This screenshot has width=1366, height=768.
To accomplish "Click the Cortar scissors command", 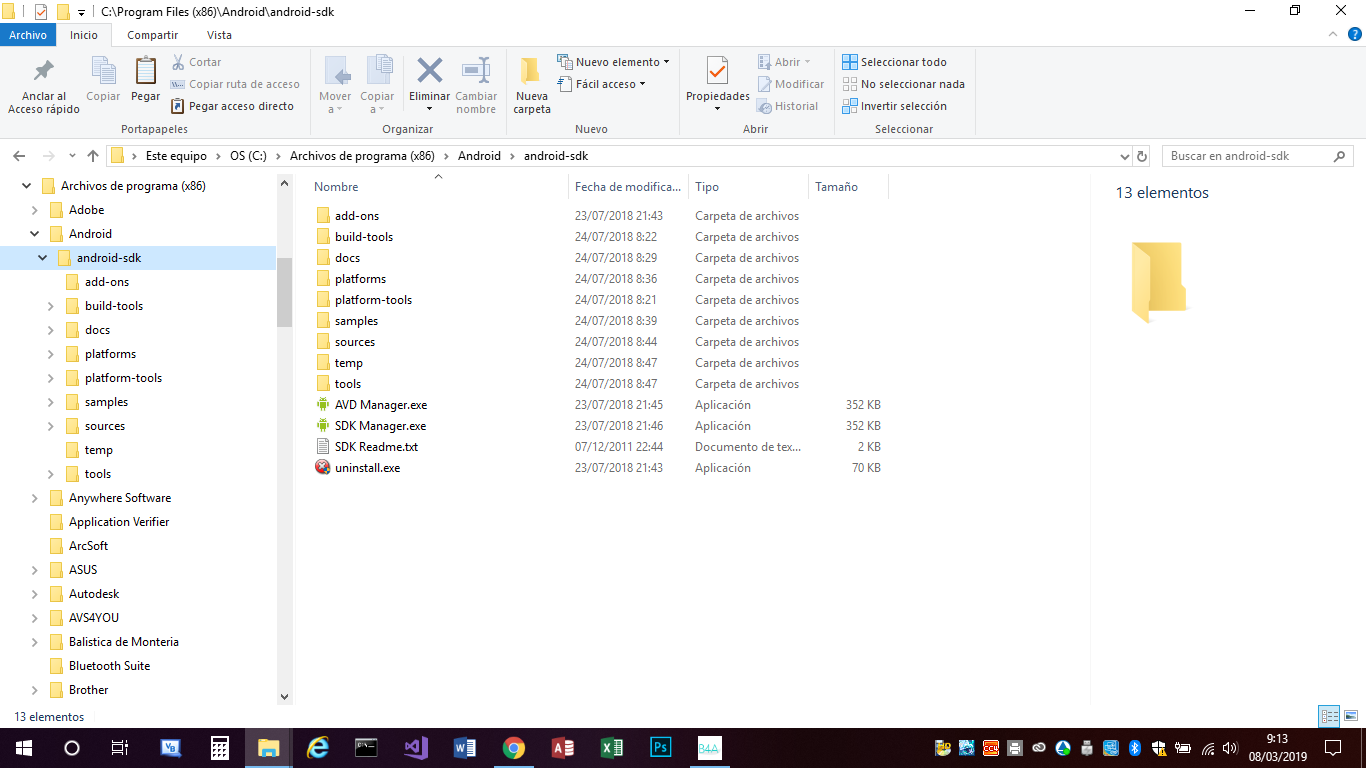I will click(x=197, y=62).
